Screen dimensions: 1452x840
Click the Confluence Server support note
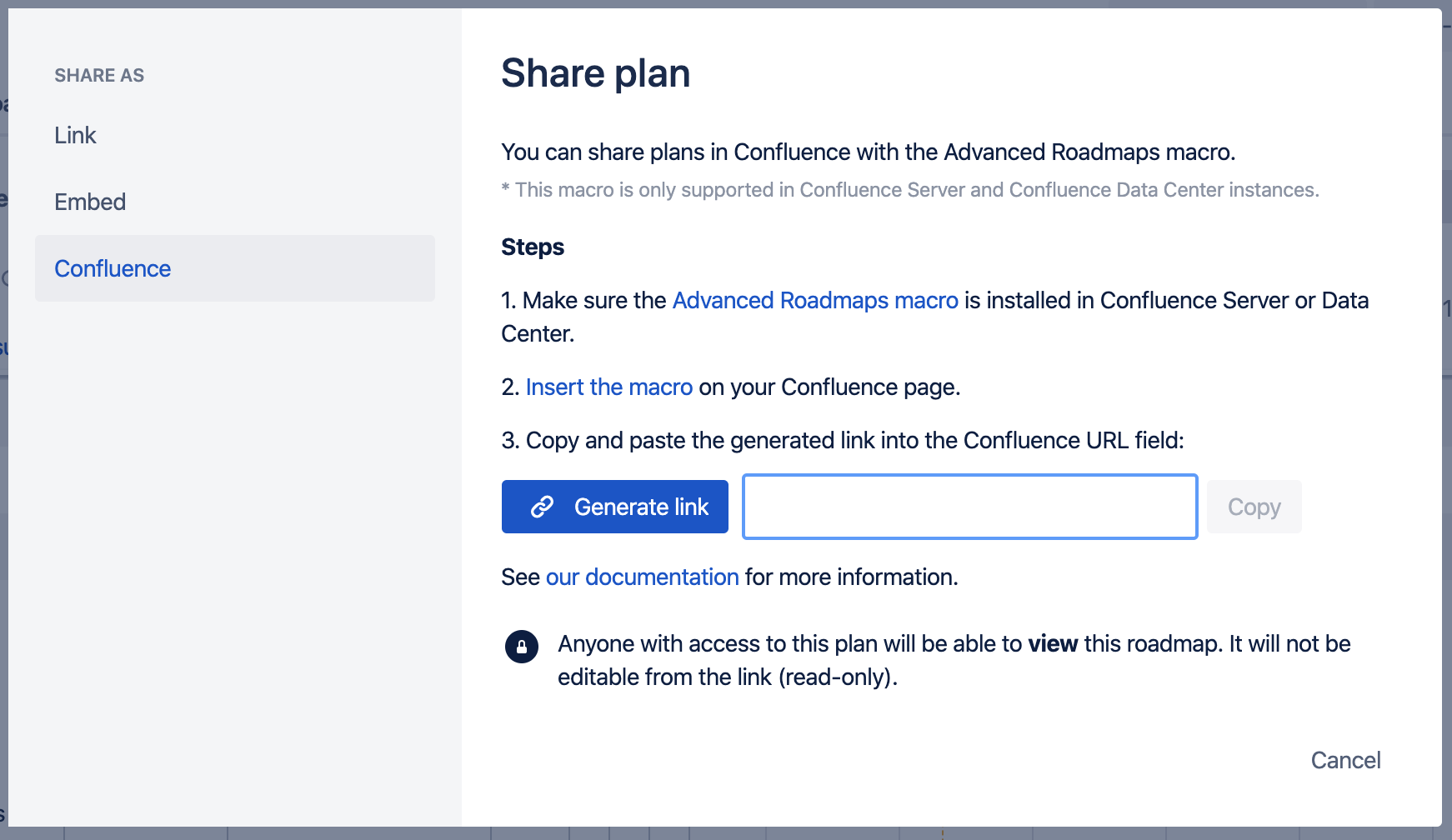pos(910,190)
